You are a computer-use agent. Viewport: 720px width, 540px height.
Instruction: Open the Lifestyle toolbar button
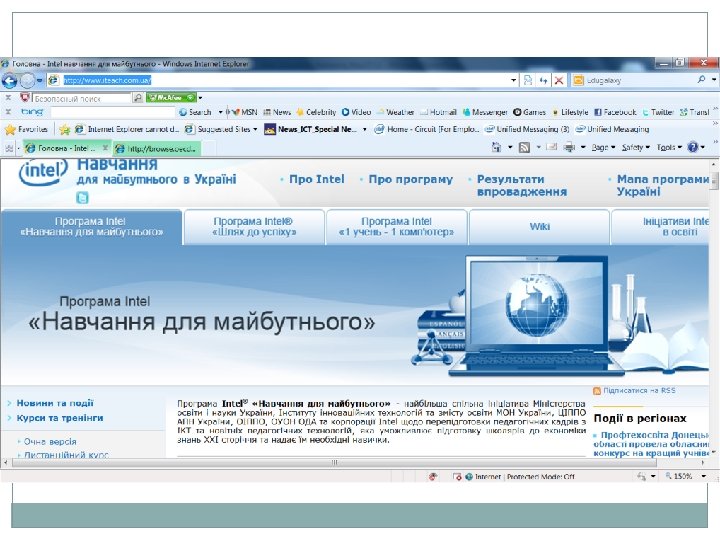click(x=570, y=112)
